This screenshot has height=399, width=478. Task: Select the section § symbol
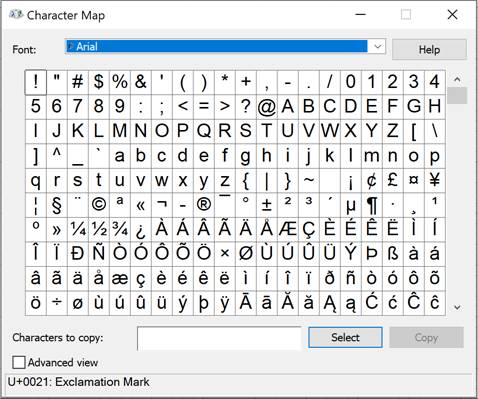tap(57, 205)
